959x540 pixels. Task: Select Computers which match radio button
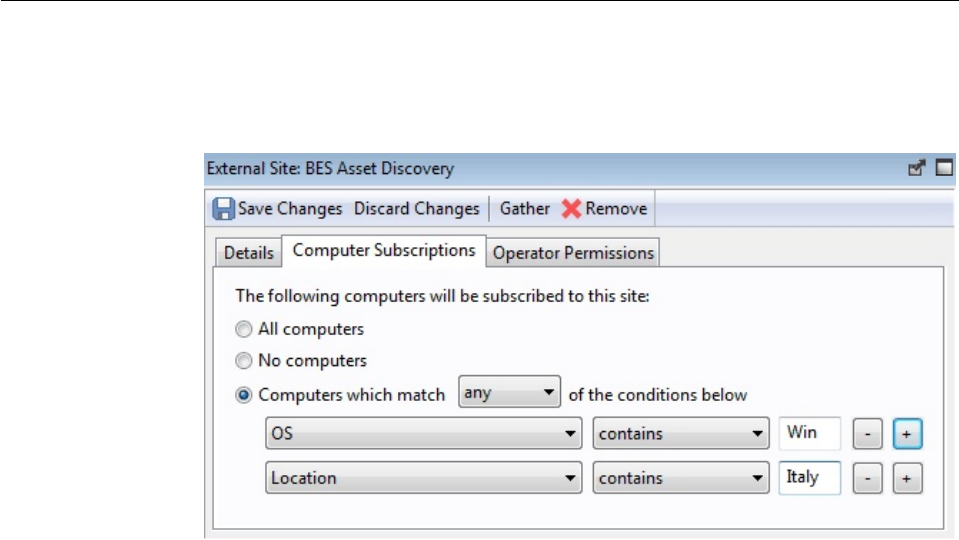pyautogui.click(x=244, y=395)
